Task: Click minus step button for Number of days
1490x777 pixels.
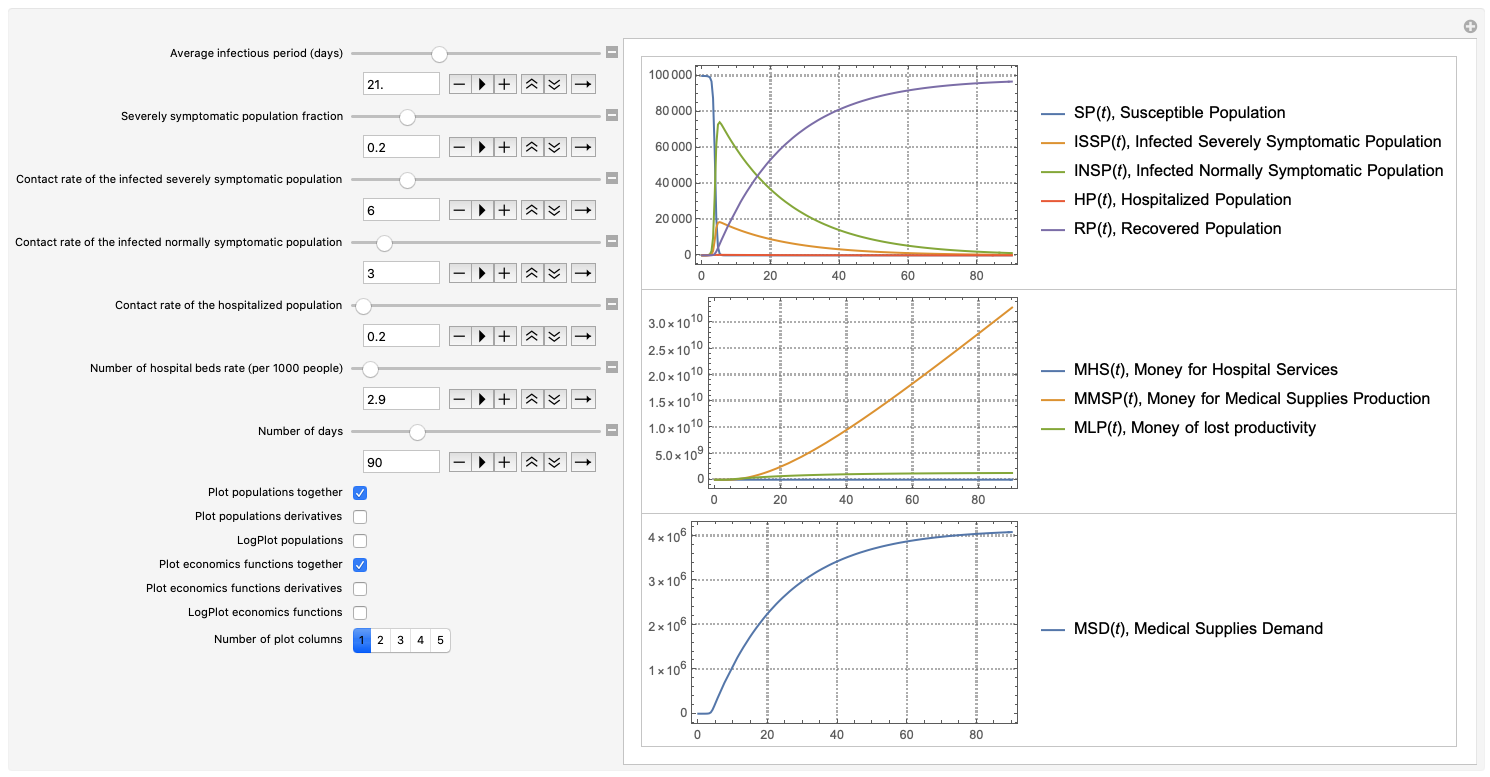Action: coord(459,462)
